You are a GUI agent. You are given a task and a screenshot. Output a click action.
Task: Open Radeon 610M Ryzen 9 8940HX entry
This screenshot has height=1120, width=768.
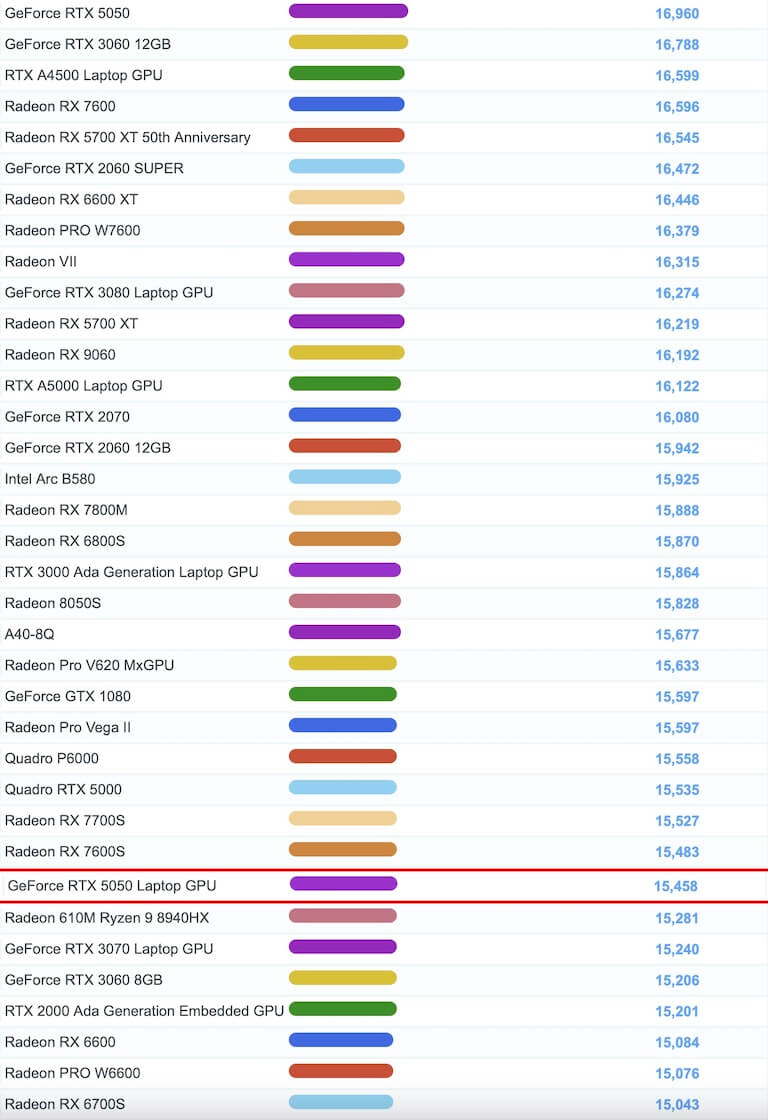pyautogui.click(x=107, y=918)
